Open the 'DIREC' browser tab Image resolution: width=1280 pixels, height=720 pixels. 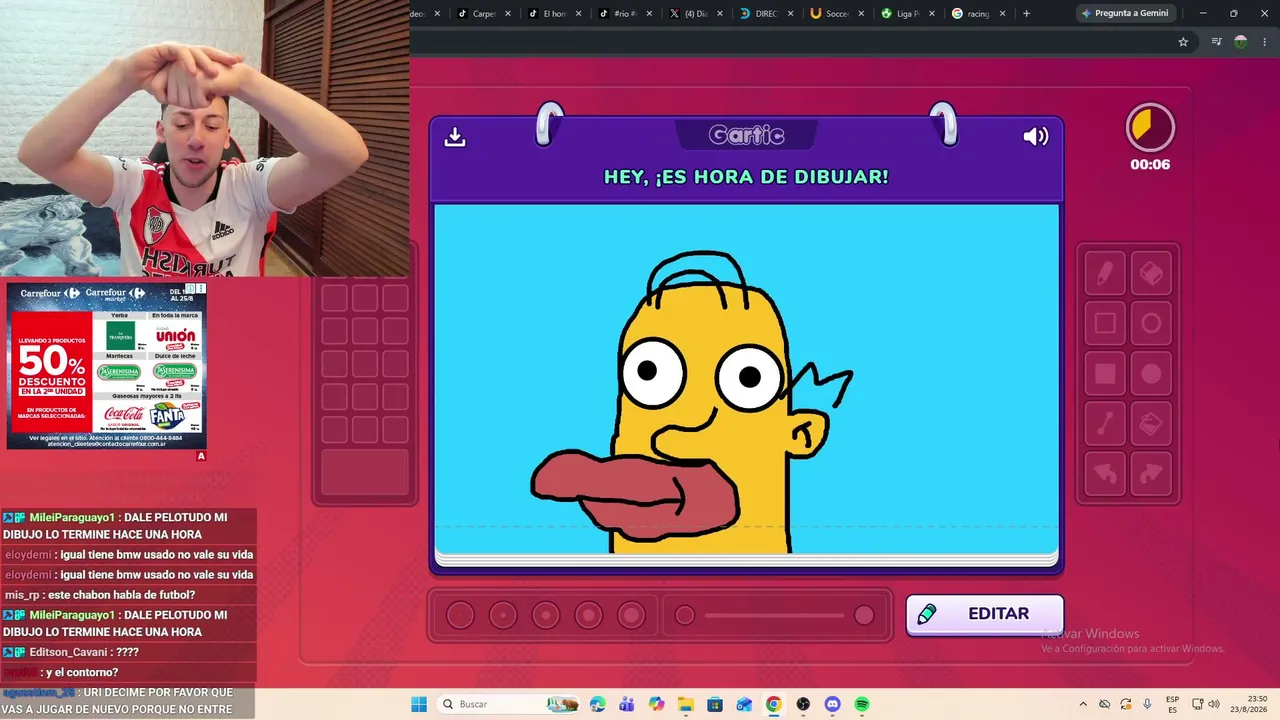coord(768,14)
